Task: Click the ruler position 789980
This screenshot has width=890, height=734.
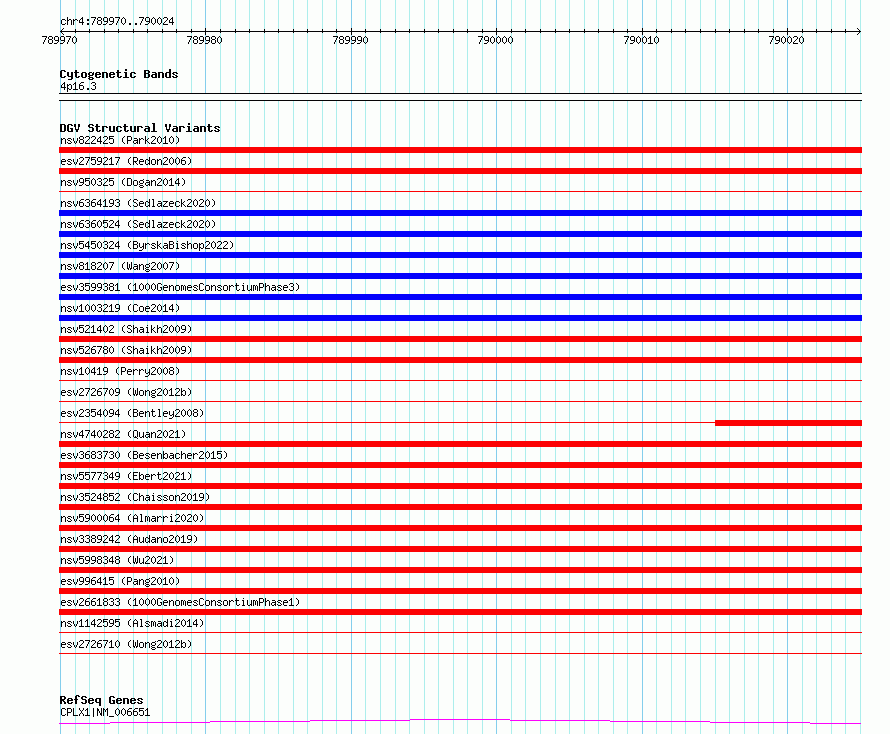Action: pos(204,40)
